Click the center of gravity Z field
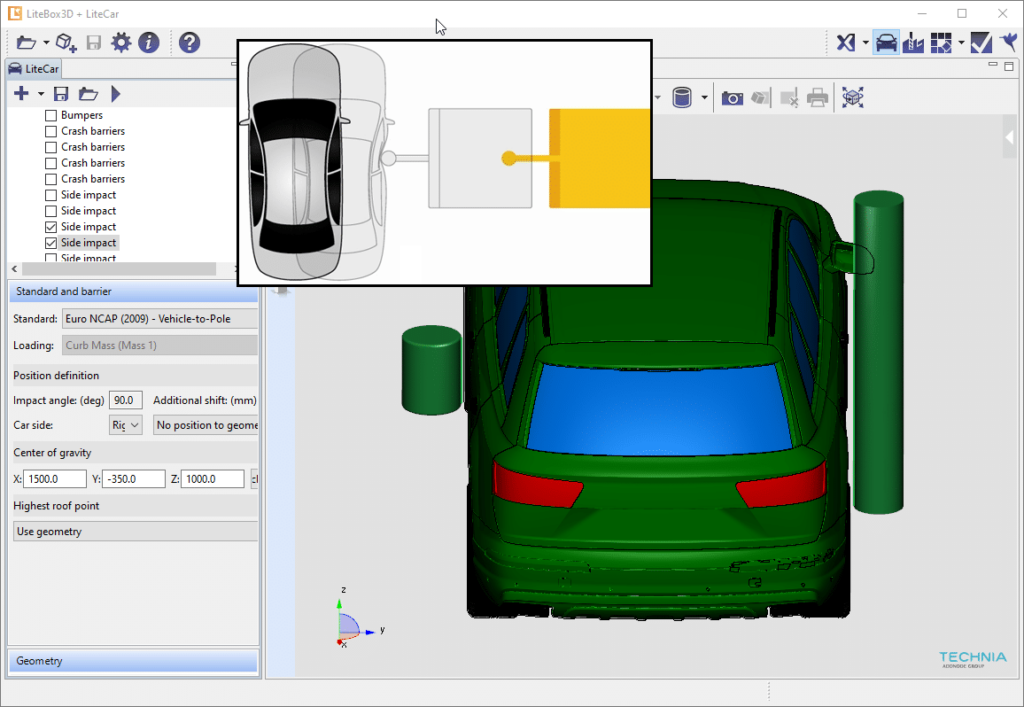The image size is (1024, 707). (x=212, y=479)
